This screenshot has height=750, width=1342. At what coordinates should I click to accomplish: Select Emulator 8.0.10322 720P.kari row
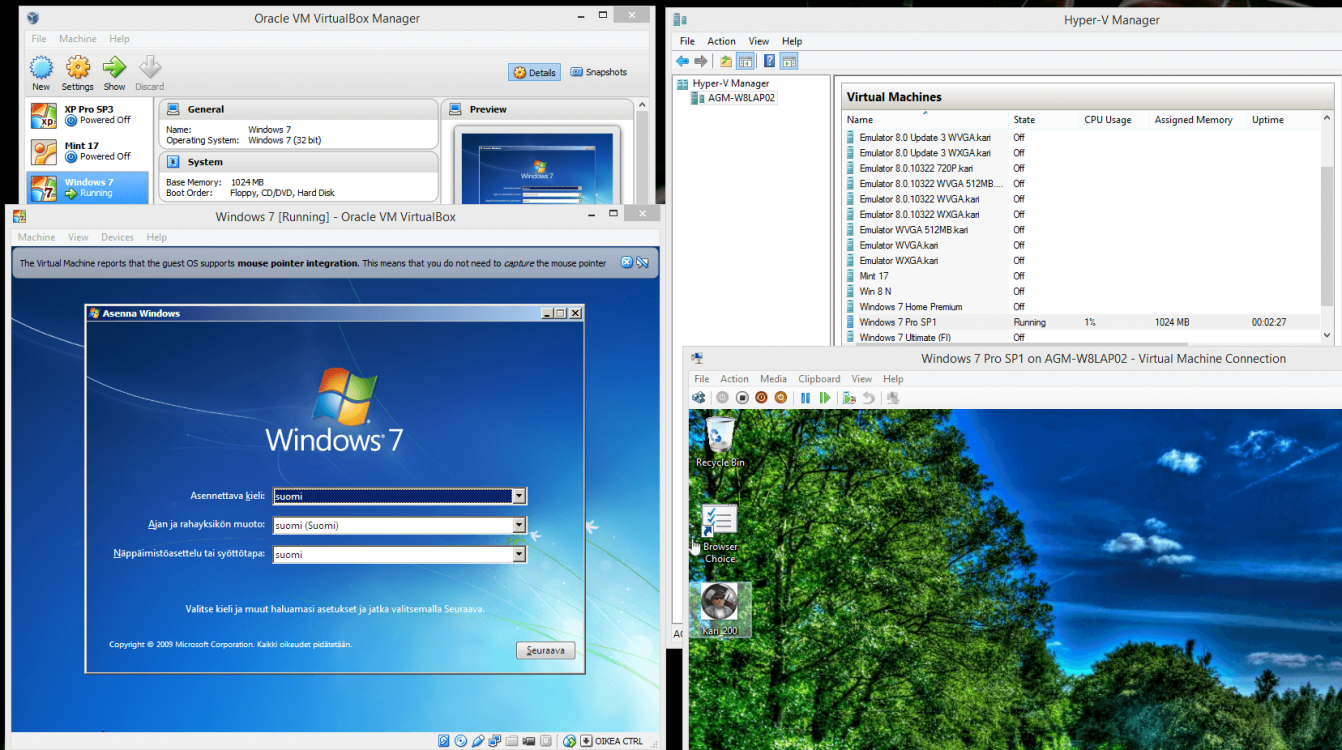1082,168
